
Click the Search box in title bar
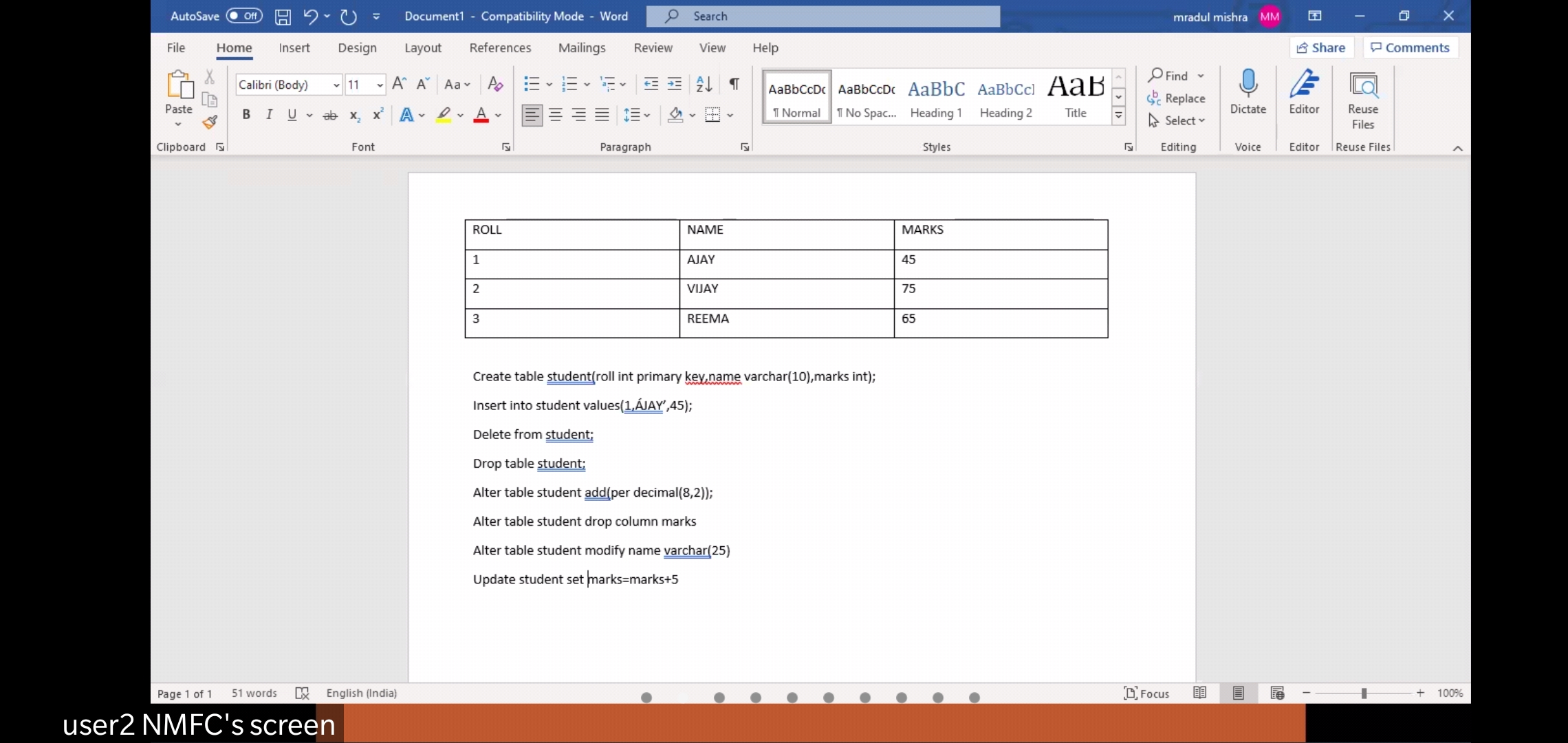(823, 16)
